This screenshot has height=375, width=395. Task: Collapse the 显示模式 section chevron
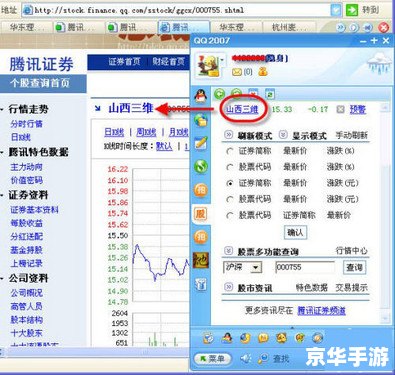click(283, 135)
